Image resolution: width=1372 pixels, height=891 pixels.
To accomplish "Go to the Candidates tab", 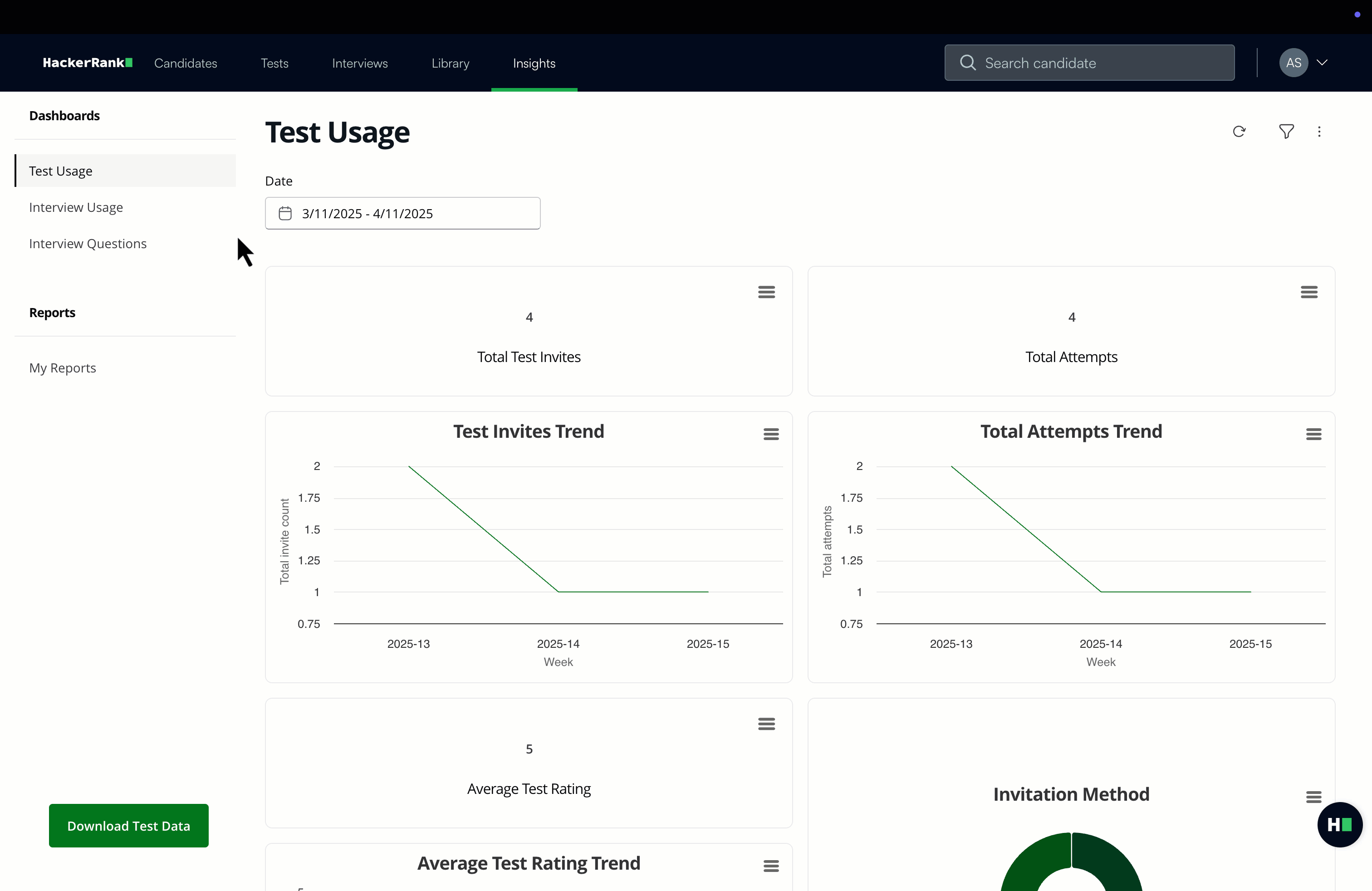I will tap(186, 64).
